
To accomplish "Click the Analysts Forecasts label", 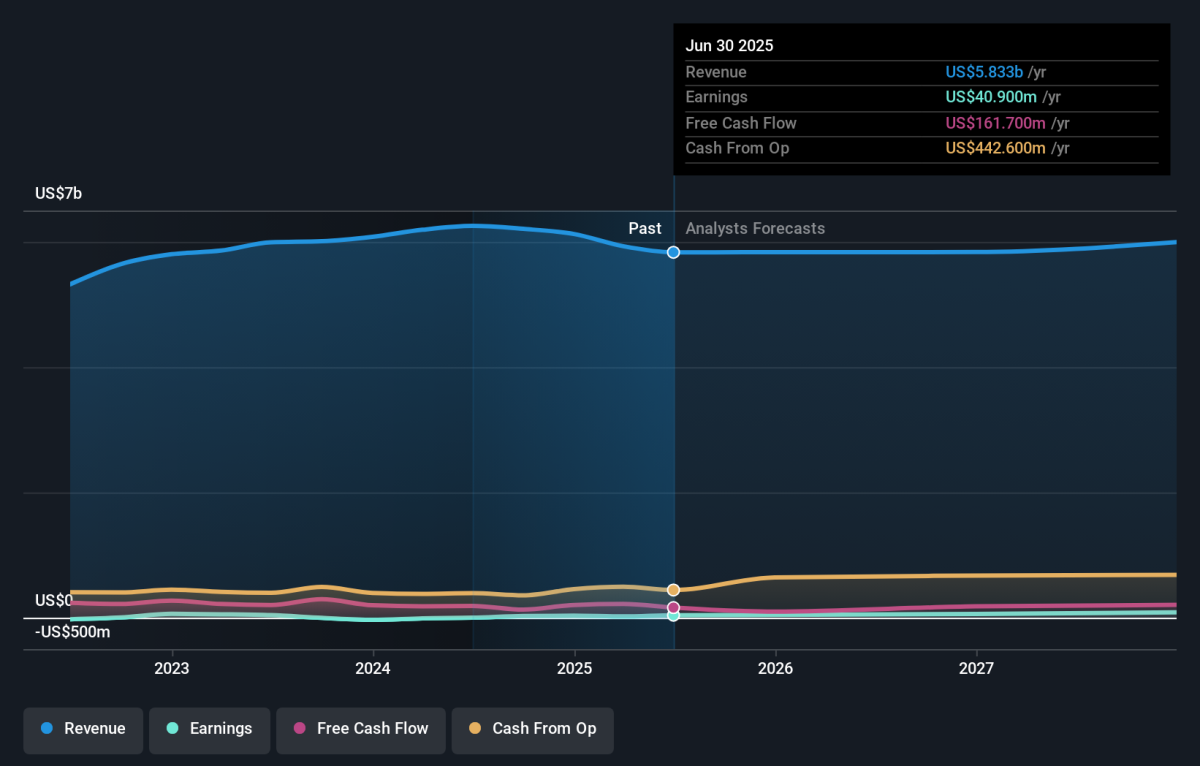I will pyautogui.click(x=755, y=229).
